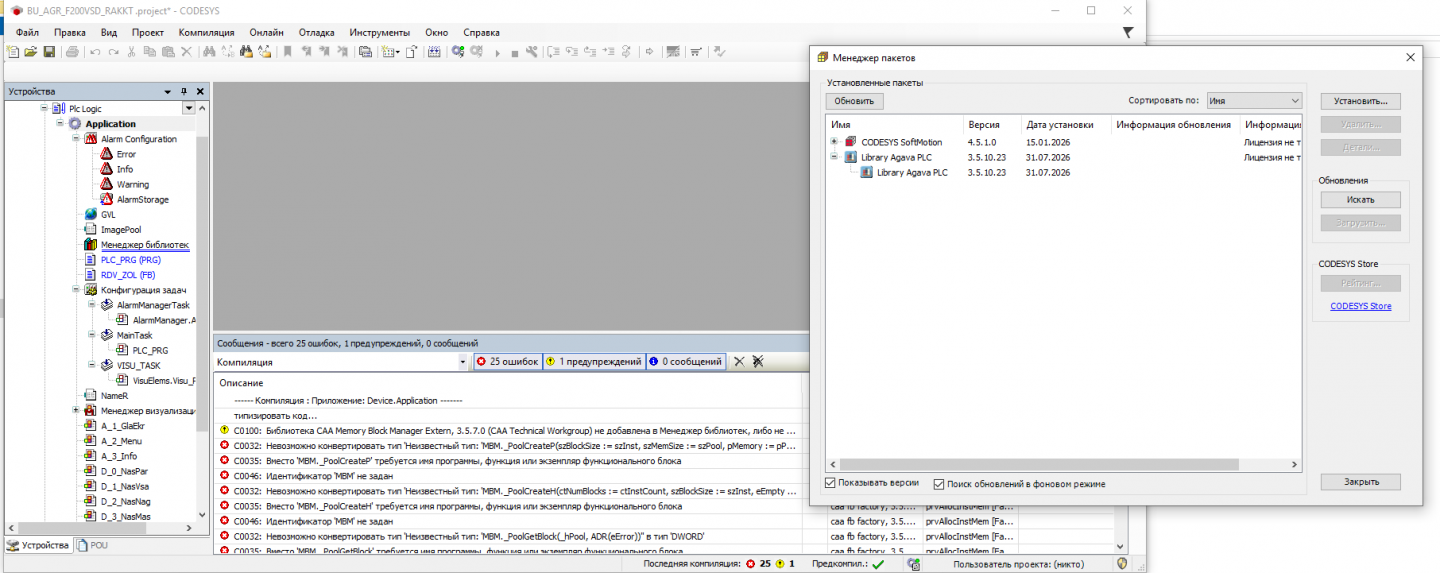Open the Компиляция menu
This screenshot has height=573, width=1440.
pyautogui.click(x=206, y=32)
